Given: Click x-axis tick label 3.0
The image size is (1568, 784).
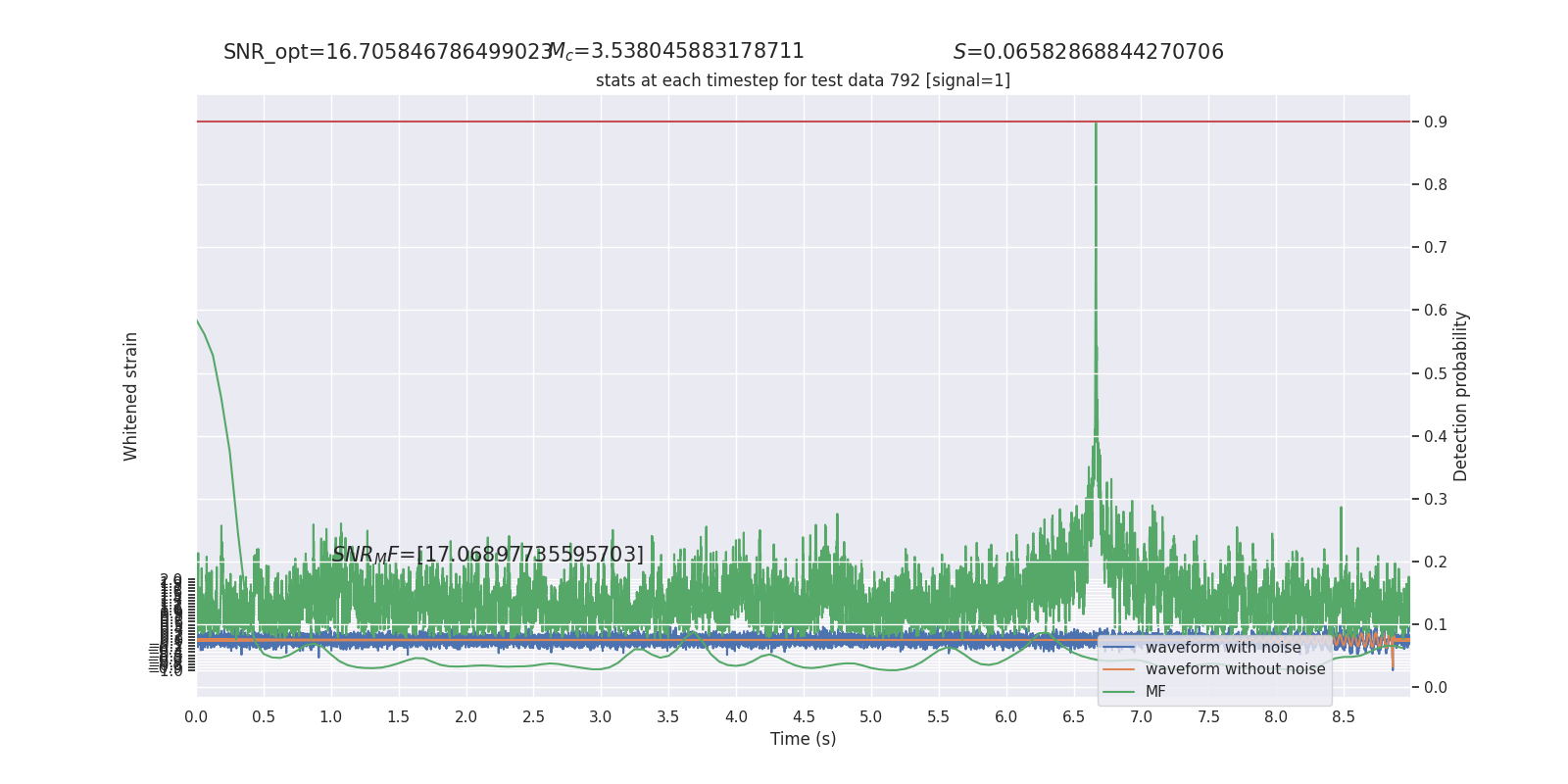Looking at the screenshot, I should pos(601,717).
